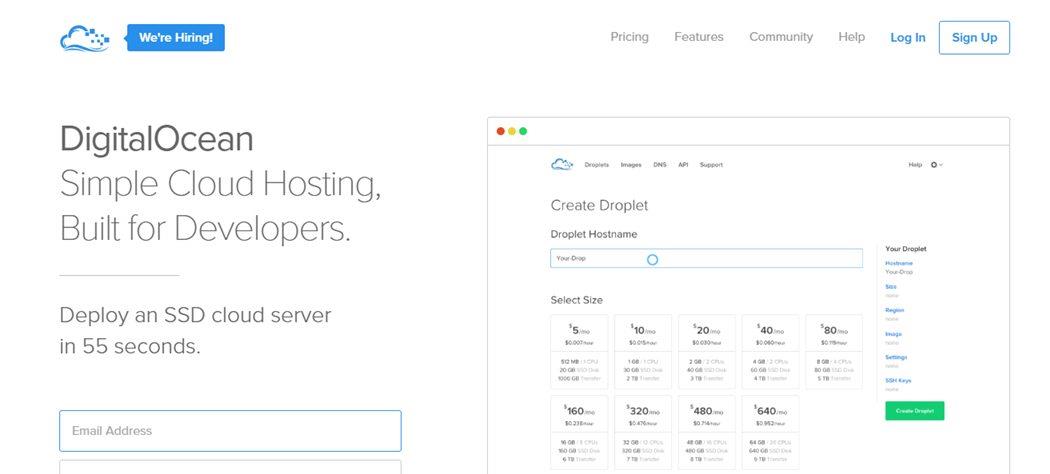Open the Features menu item
Image resolution: width=1050 pixels, height=474 pixels.
[698, 37]
